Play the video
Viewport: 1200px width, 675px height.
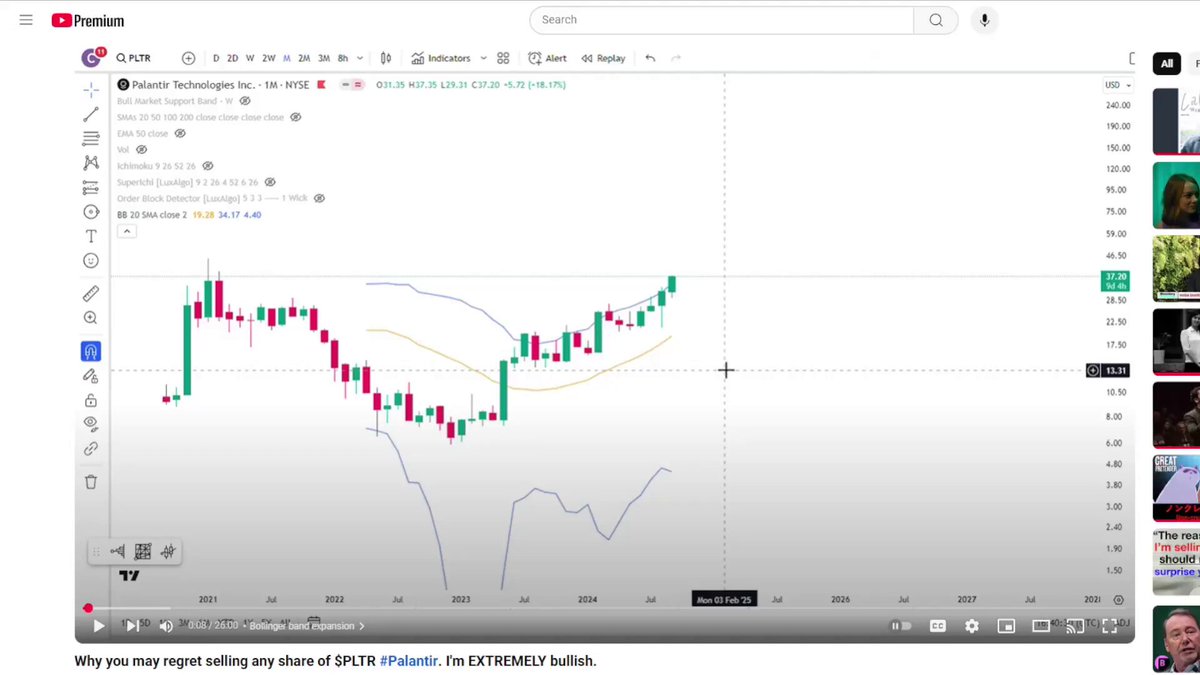click(x=98, y=626)
